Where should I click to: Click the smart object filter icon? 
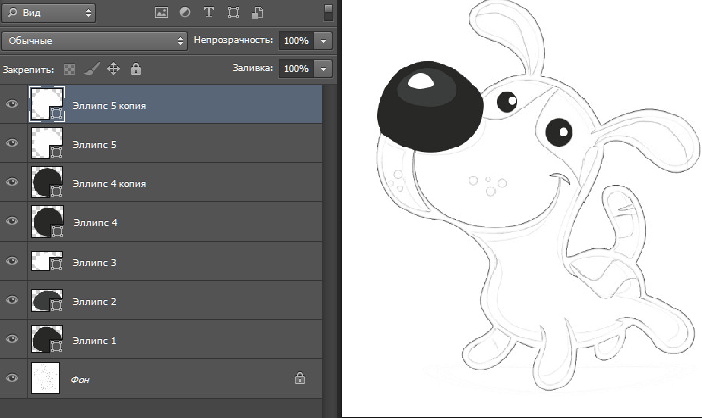(258, 14)
